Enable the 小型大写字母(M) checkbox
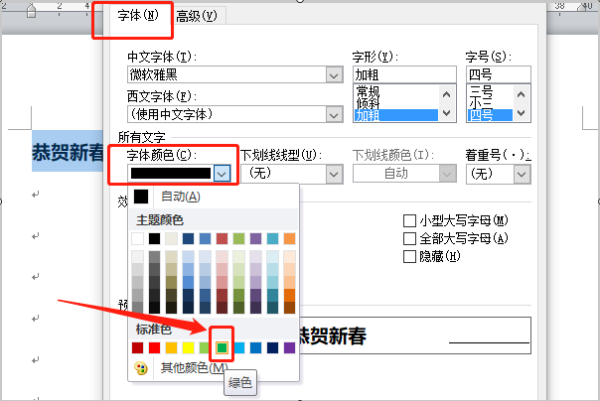The width and height of the screenshot is (600, 401). click(409, 221)
